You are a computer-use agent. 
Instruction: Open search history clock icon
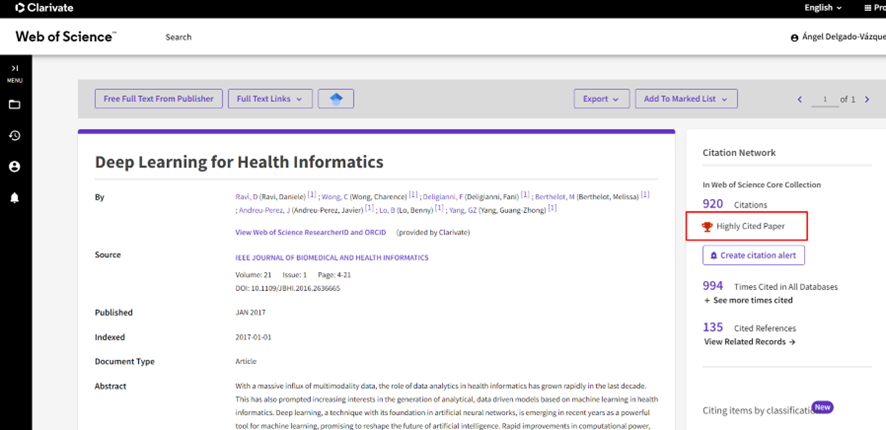[15, 136]
